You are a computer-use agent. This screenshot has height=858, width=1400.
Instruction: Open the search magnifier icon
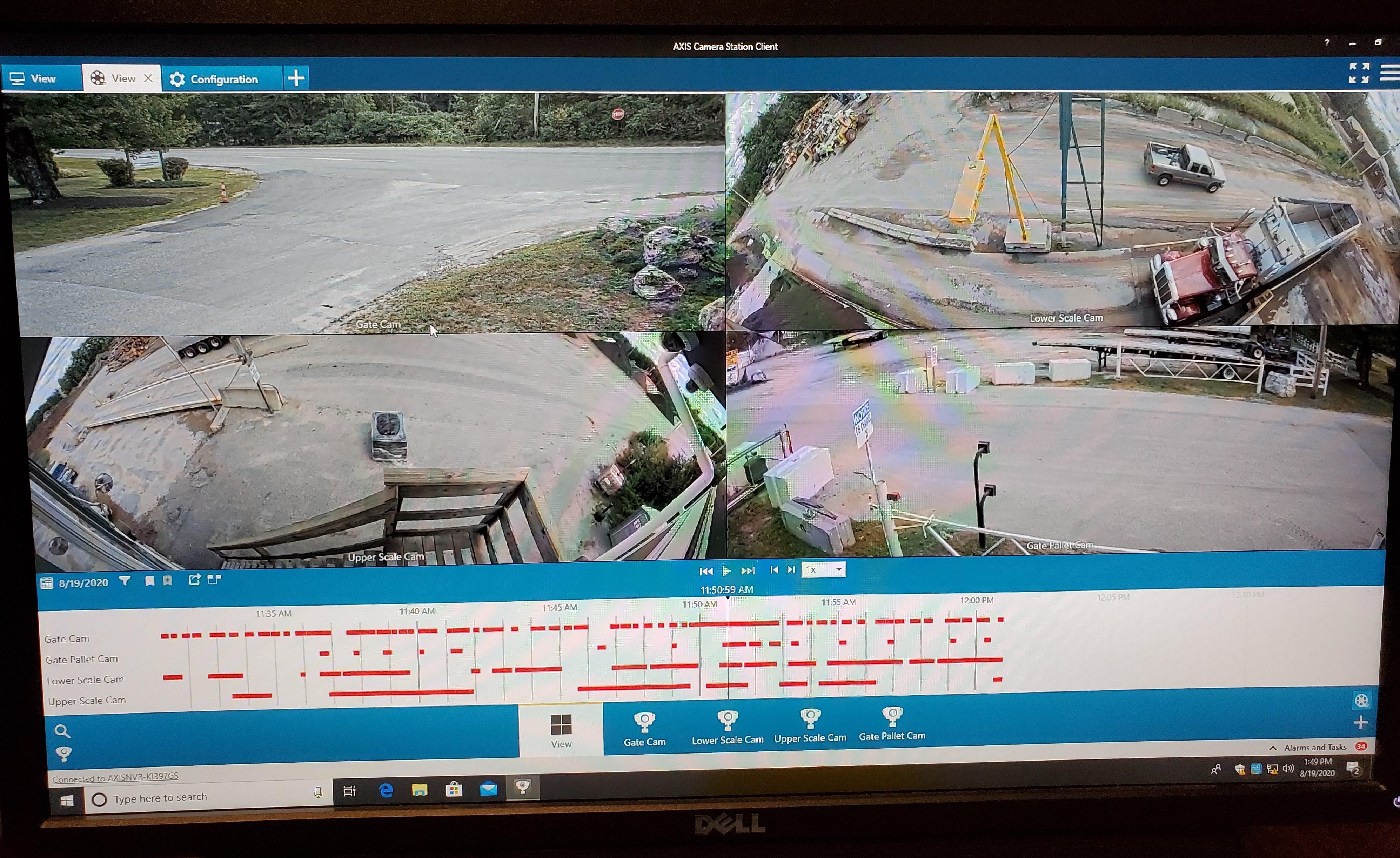tap(62, 731)
